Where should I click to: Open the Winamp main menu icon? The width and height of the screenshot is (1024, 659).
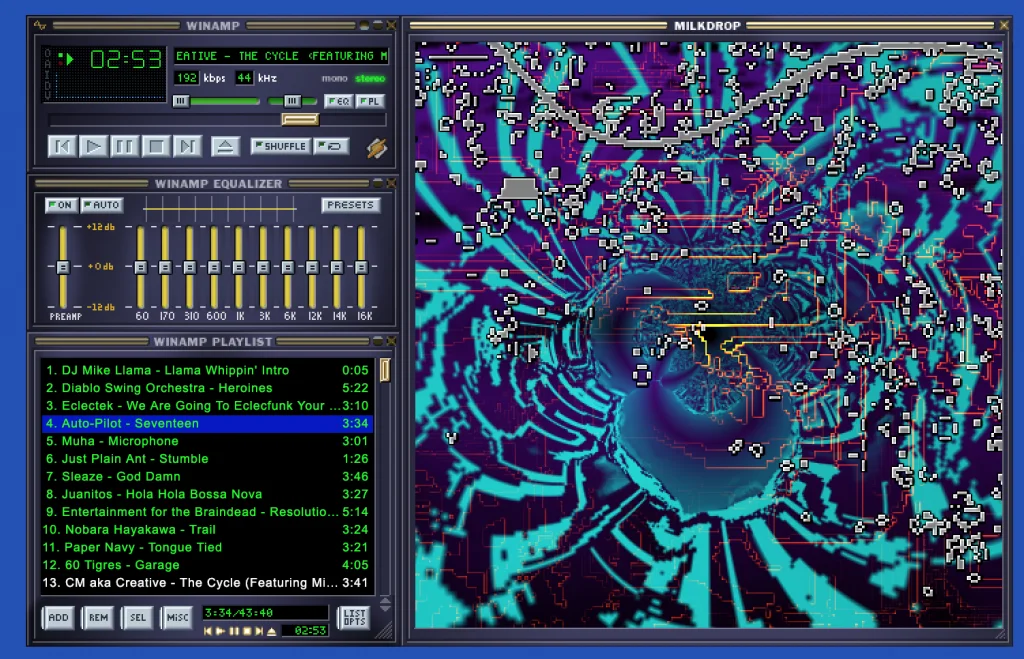[40, 25]
